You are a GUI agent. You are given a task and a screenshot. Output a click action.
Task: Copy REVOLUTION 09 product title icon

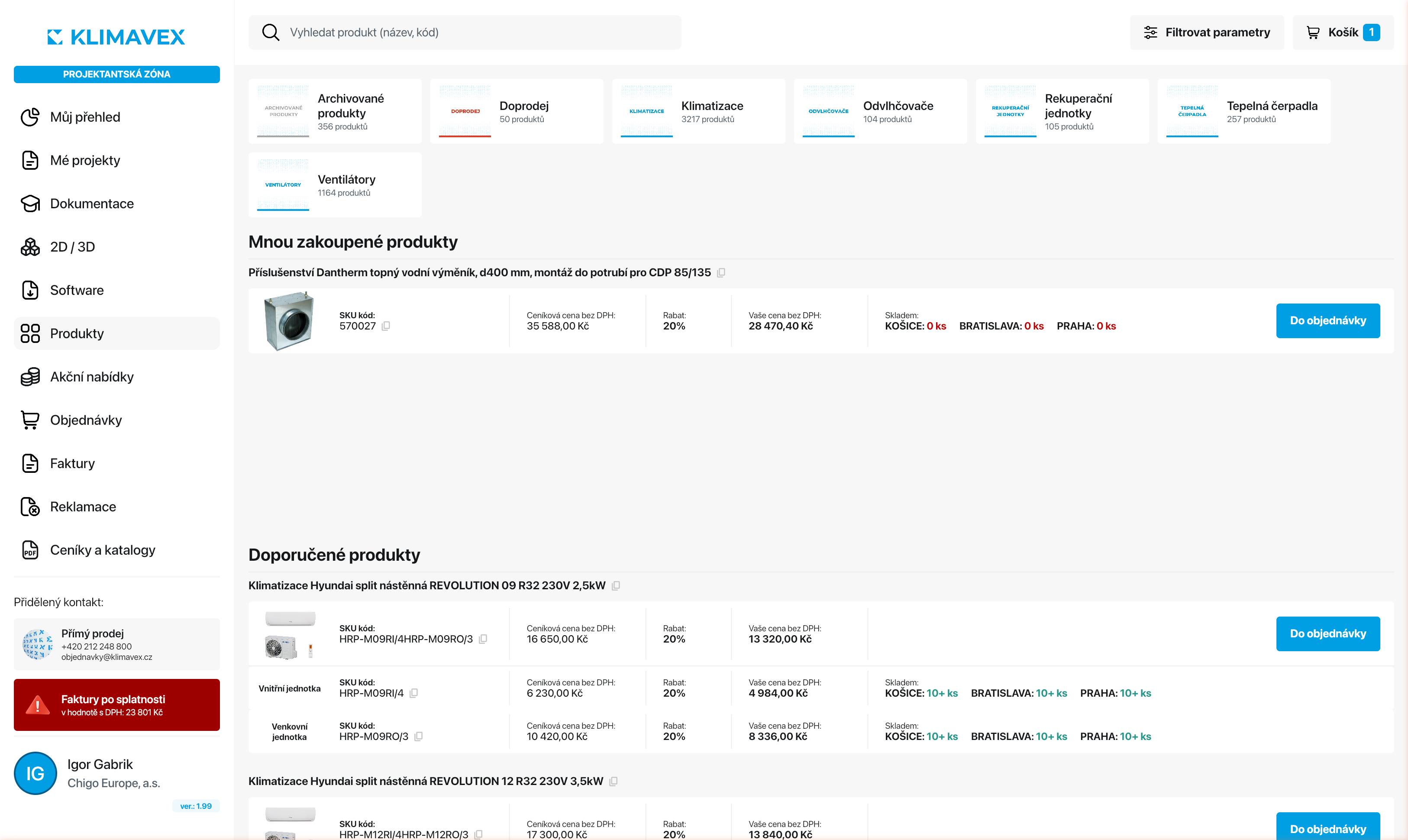[x=616, y=586]
